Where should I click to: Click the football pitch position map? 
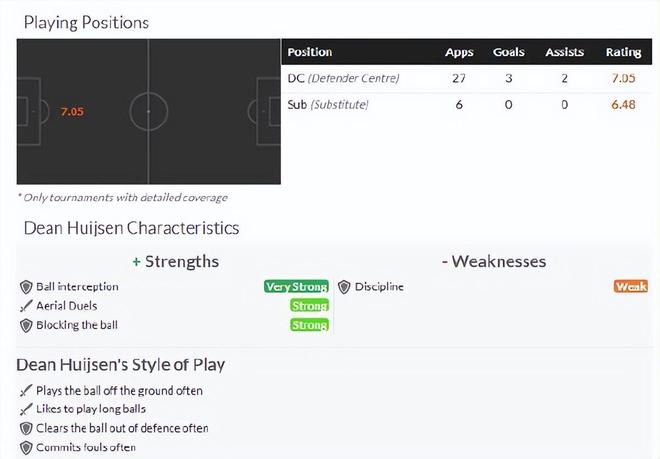(x=148, y=112)
